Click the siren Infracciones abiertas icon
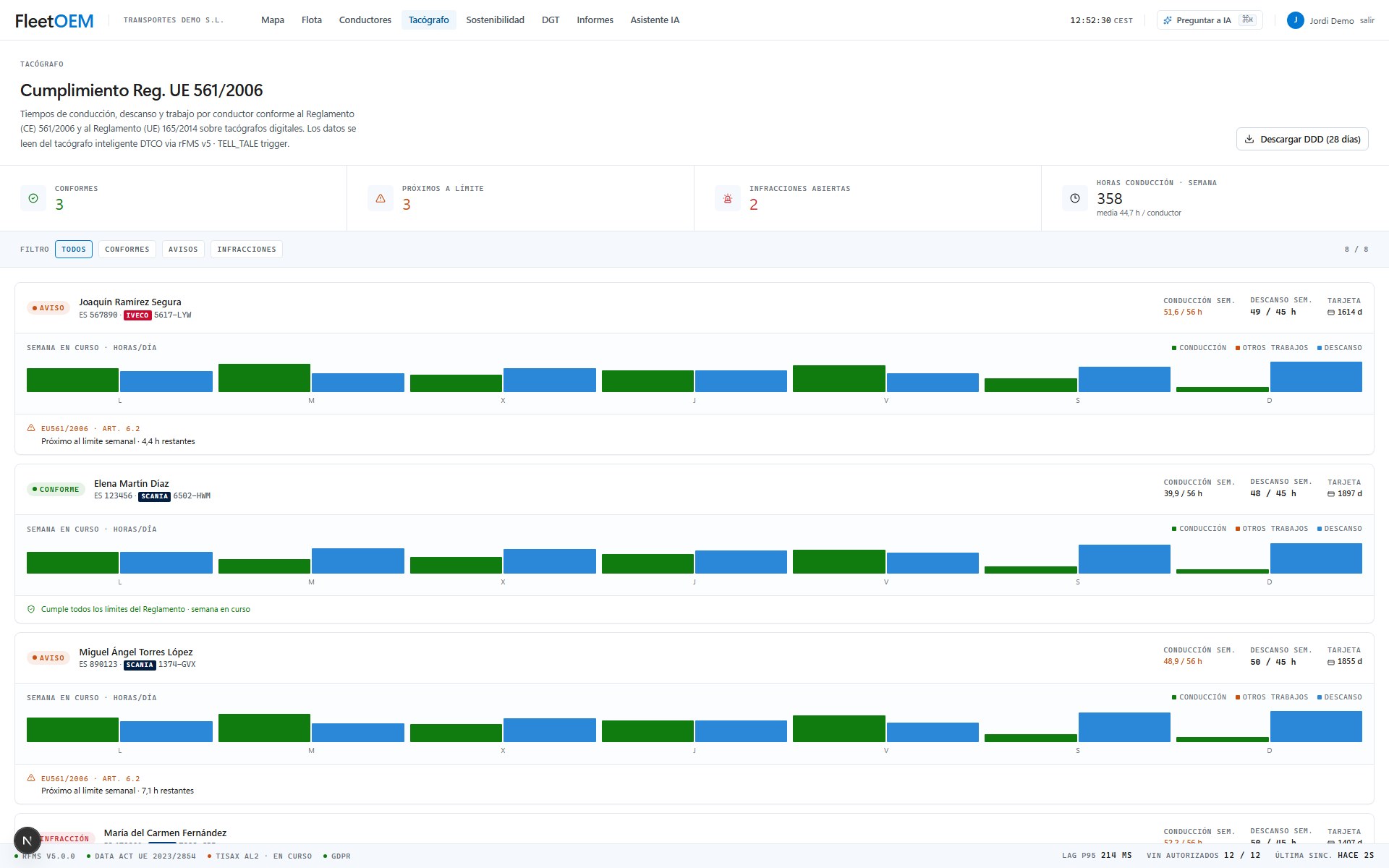The height and width of the screenshot is (868, 1389). pyautogui.click(x=728, y=198)
